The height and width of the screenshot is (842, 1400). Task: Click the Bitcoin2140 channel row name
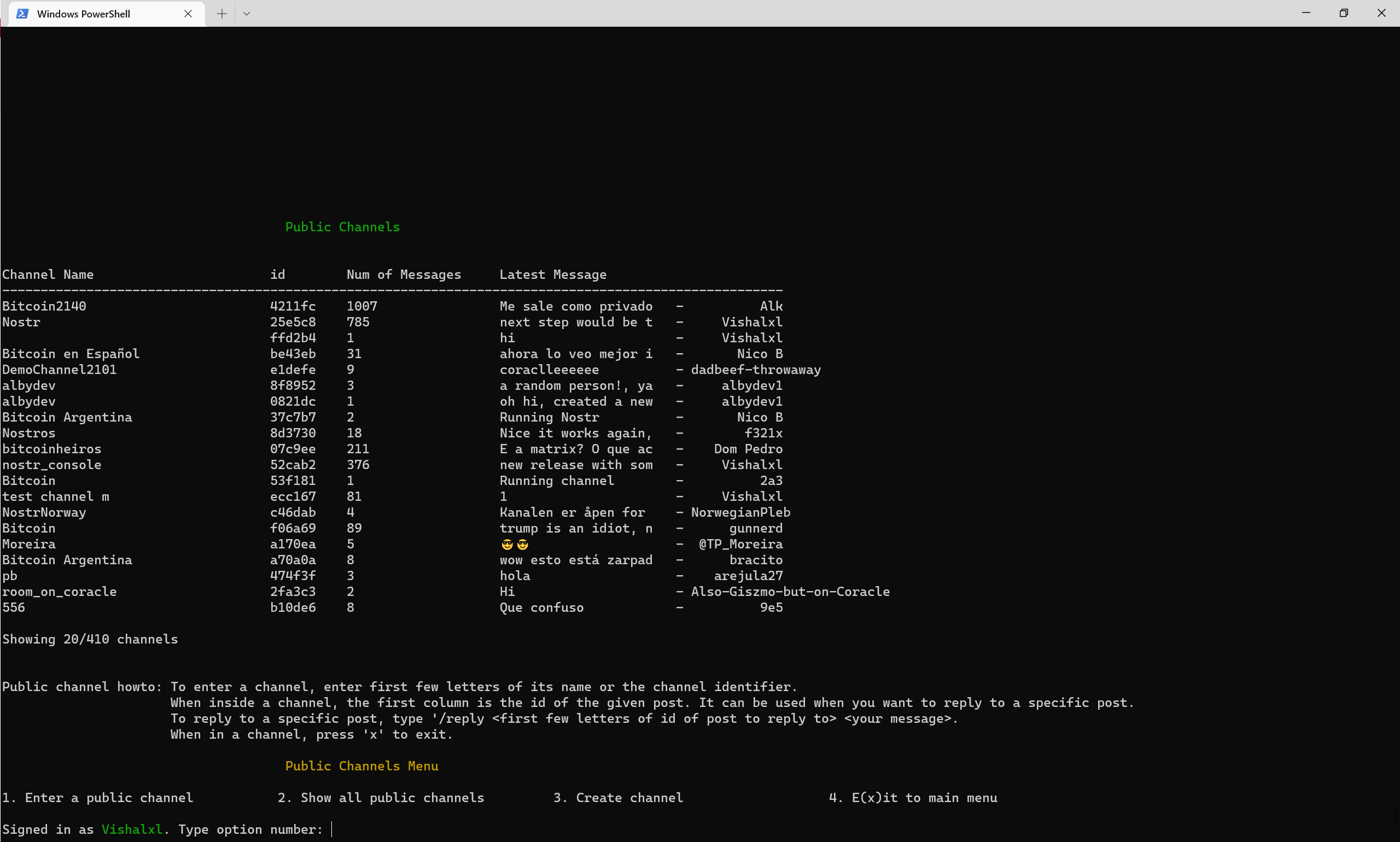[x=44, y=306]
